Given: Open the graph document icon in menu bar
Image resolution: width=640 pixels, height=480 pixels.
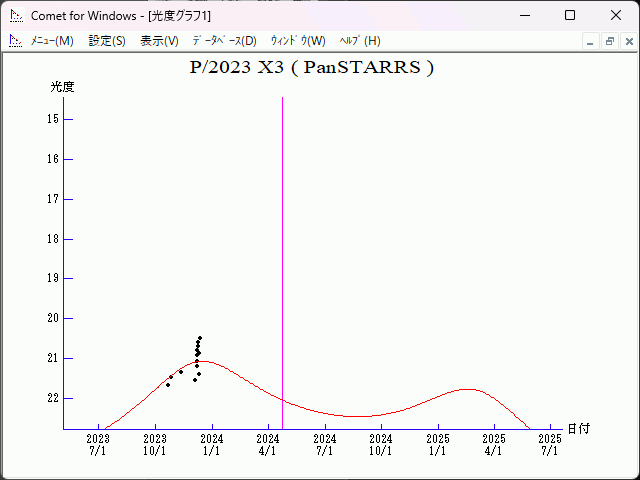Looking at the screenshot, I should click(x=15, y=41).
